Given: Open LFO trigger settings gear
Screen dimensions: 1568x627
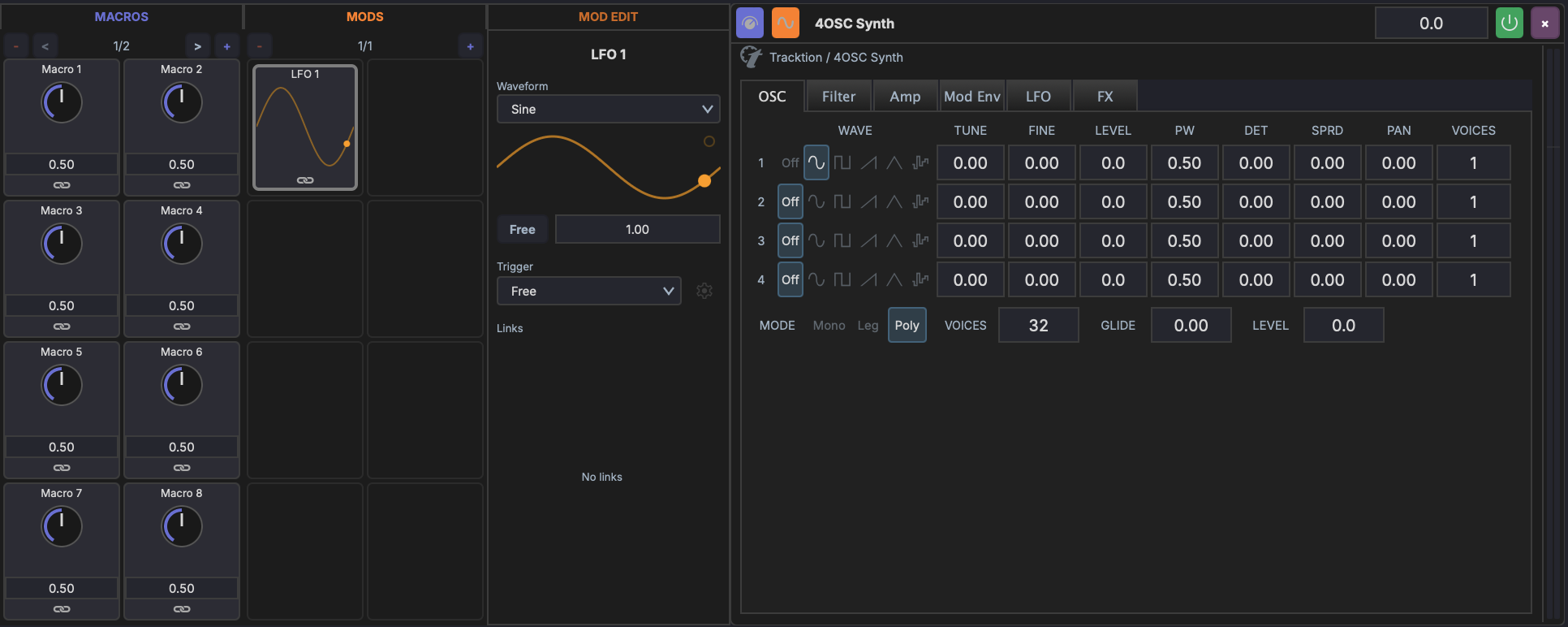Looking at the screenshot, I should [x=704, y=291].
